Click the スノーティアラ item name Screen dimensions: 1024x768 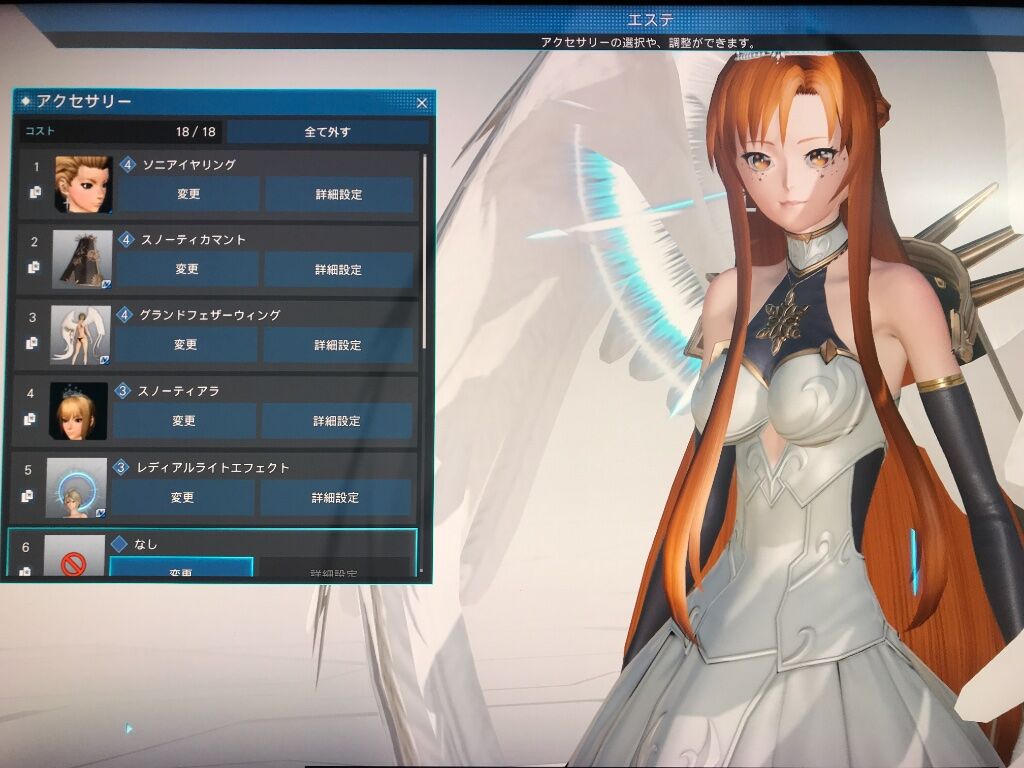[178, 391]
